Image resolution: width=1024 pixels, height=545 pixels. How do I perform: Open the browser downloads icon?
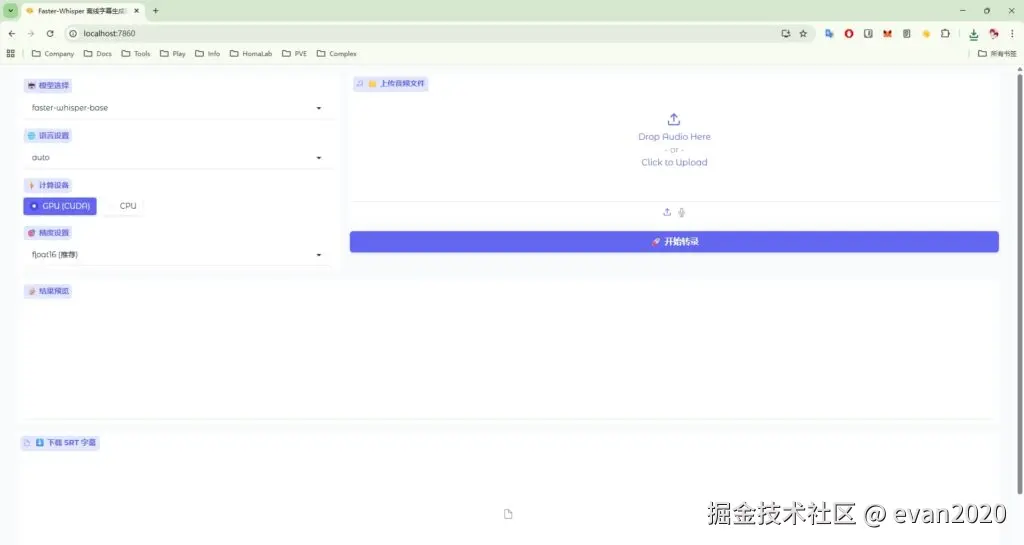coord(974,34)
